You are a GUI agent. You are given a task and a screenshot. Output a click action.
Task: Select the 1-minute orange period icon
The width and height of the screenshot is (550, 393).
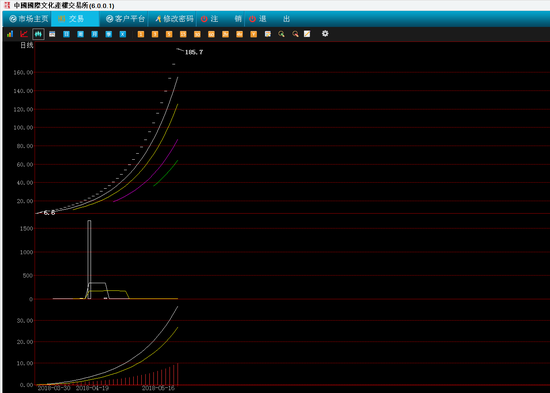click(x=141, y=34)
